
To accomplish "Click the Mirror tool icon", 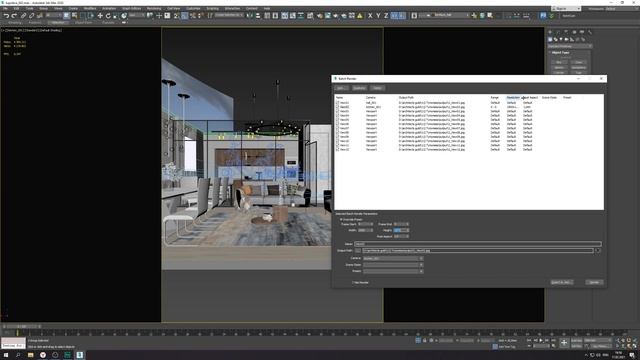I will pyautogui.click(x=250, y=16).
